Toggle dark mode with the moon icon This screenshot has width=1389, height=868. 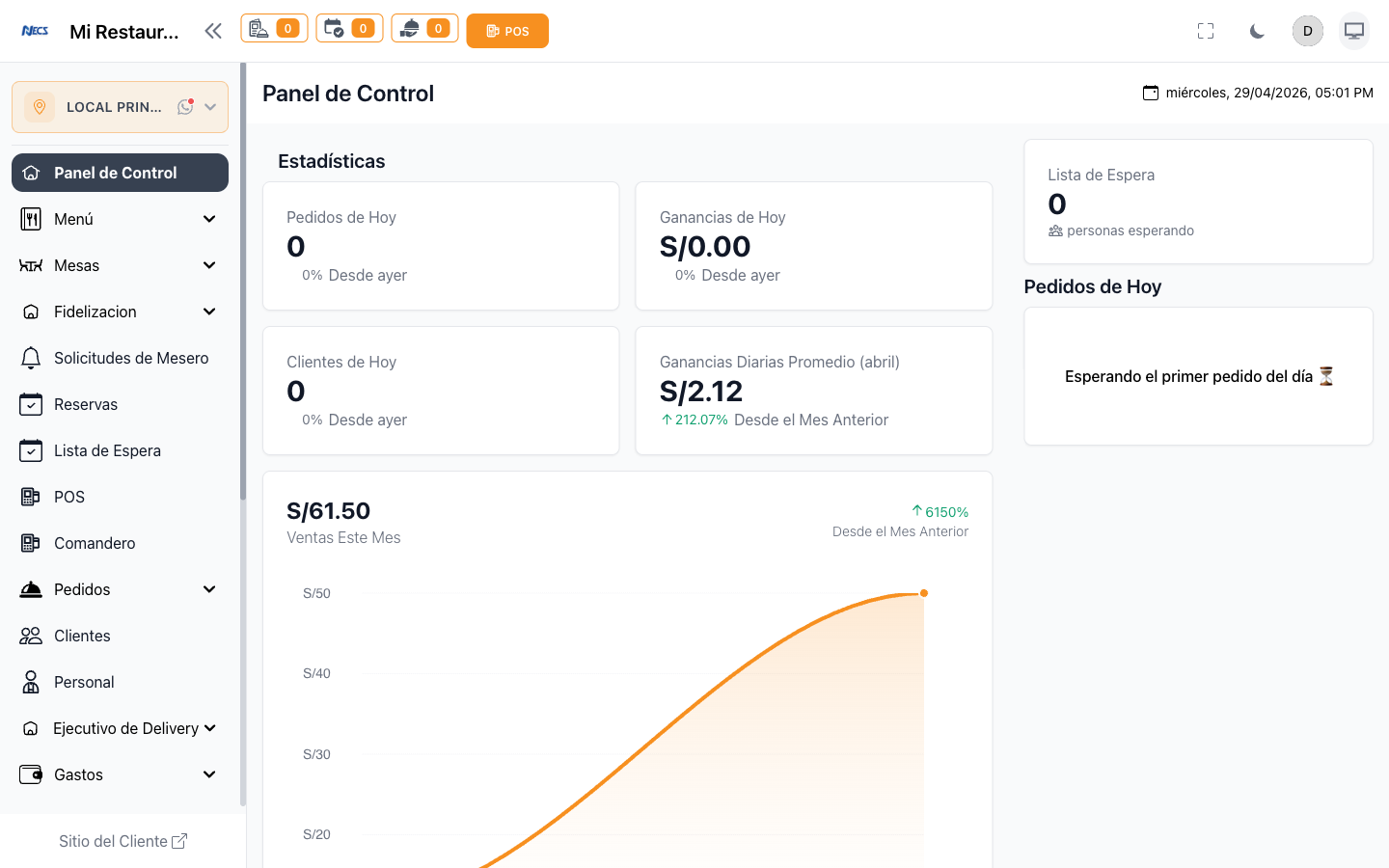click(1257, 31)
